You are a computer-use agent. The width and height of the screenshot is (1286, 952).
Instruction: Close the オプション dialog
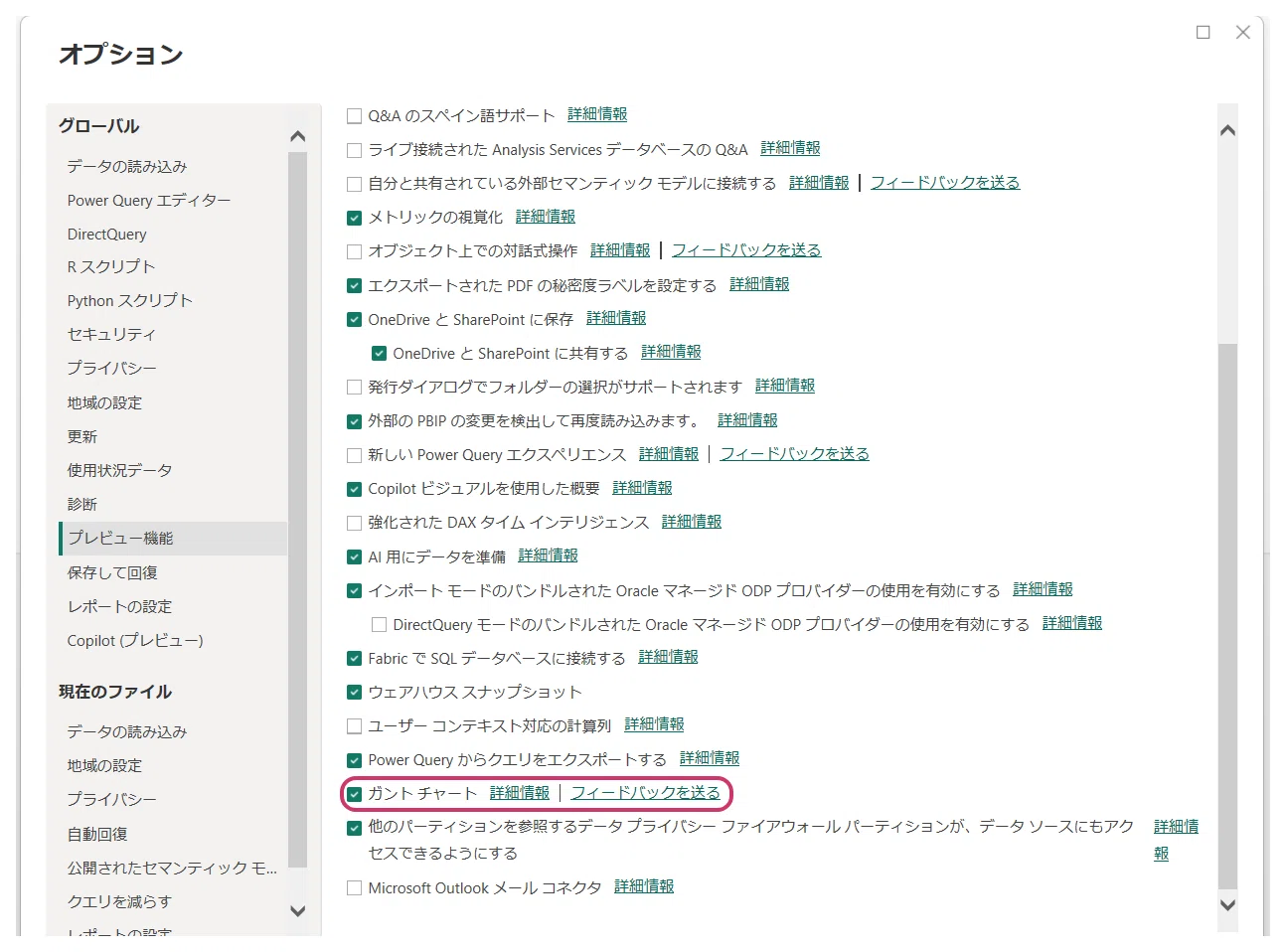click(1243, 33)
